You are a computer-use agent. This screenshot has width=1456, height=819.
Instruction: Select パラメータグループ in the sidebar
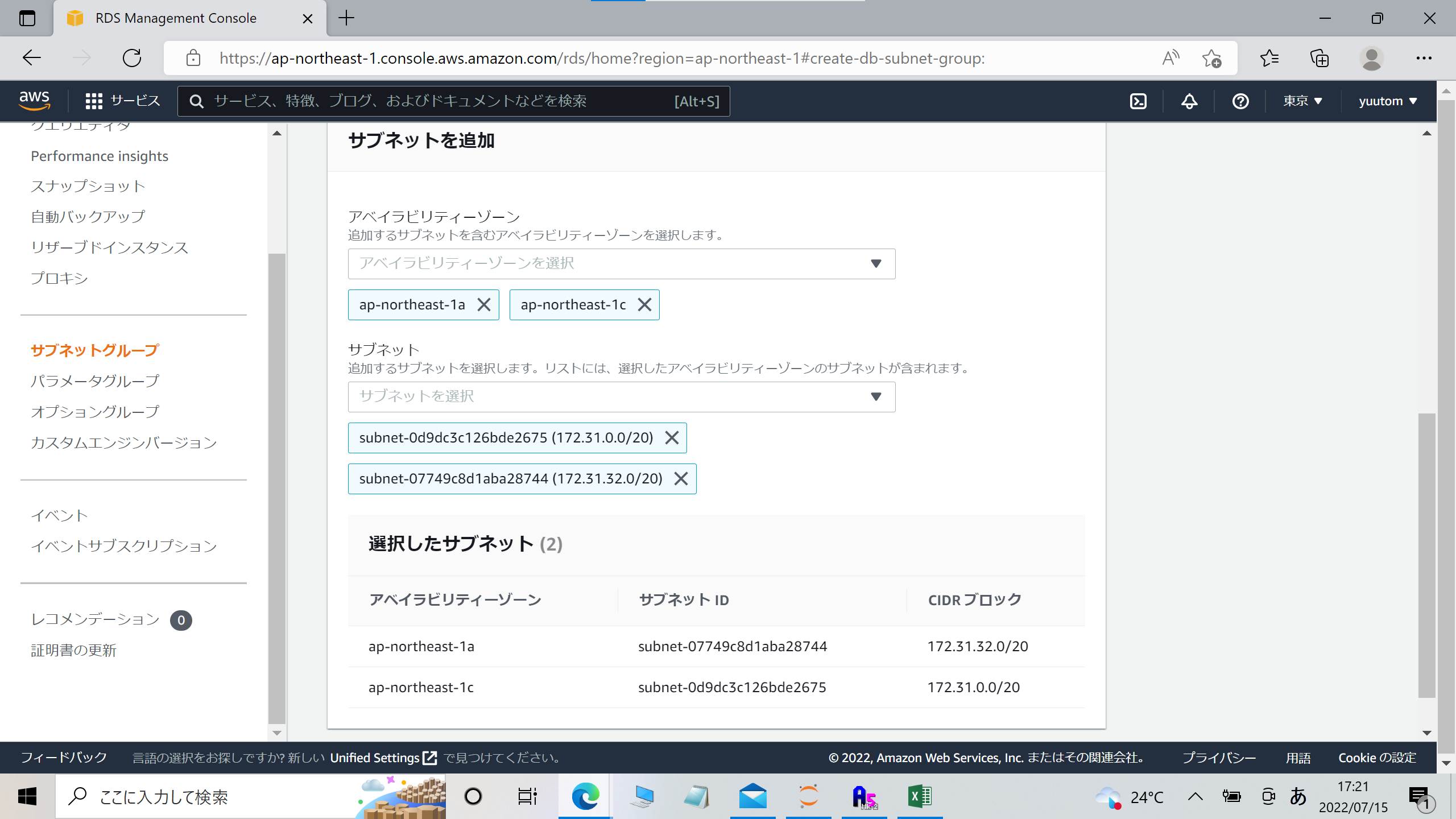(95, 381)
